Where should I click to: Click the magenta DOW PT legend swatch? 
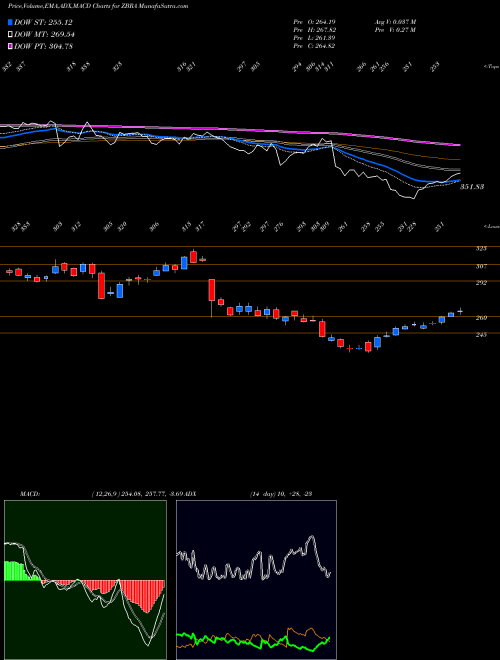click(10, 46)
